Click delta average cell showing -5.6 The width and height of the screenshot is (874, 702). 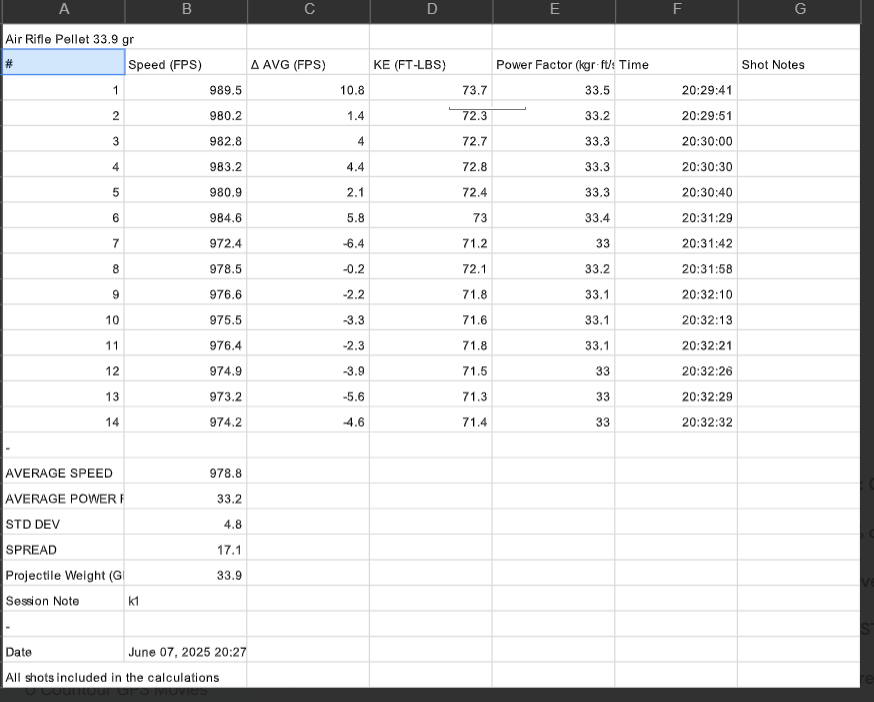point(309,396)
